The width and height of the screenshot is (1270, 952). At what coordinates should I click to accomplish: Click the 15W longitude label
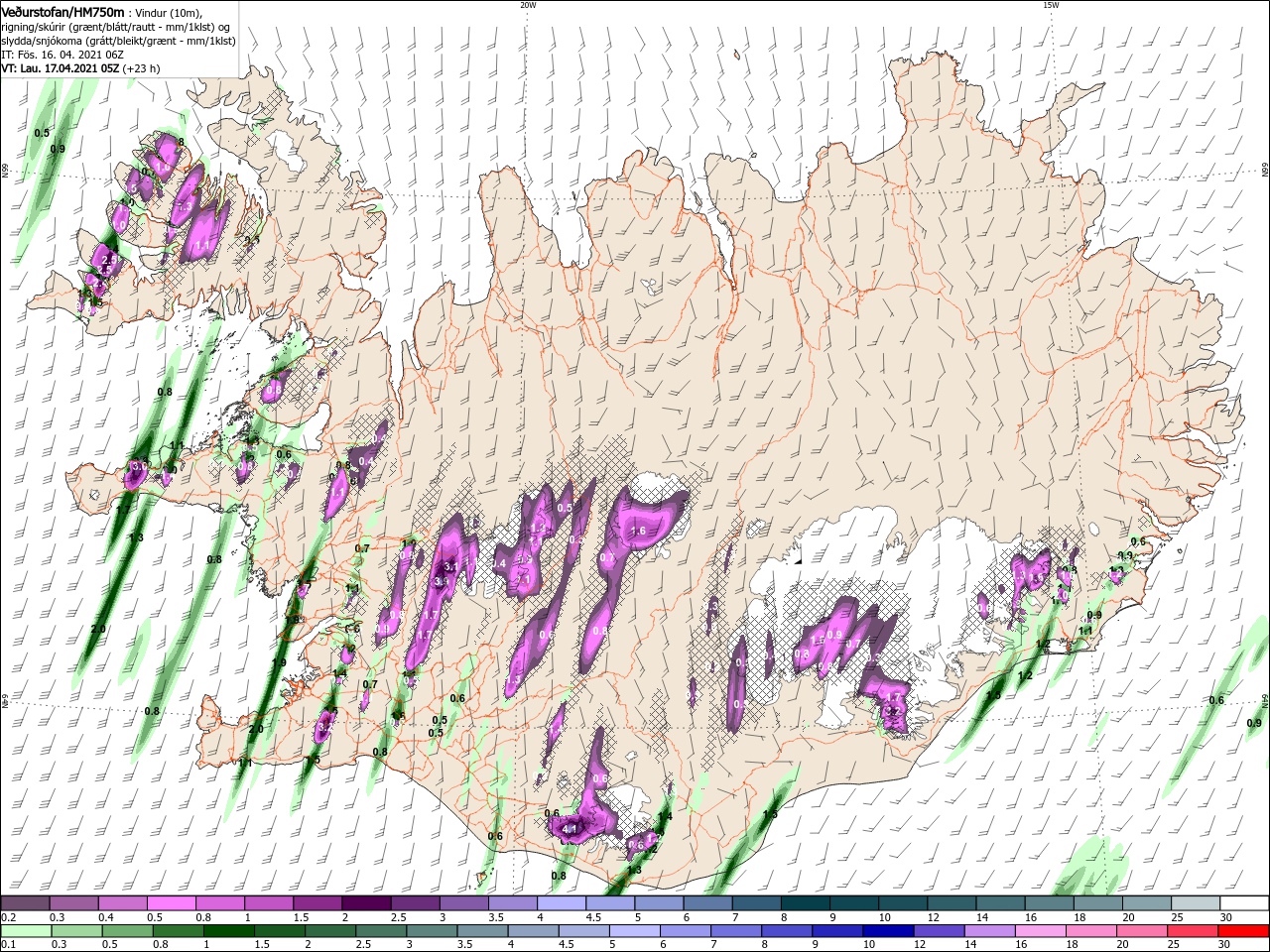pos(1050,5)
